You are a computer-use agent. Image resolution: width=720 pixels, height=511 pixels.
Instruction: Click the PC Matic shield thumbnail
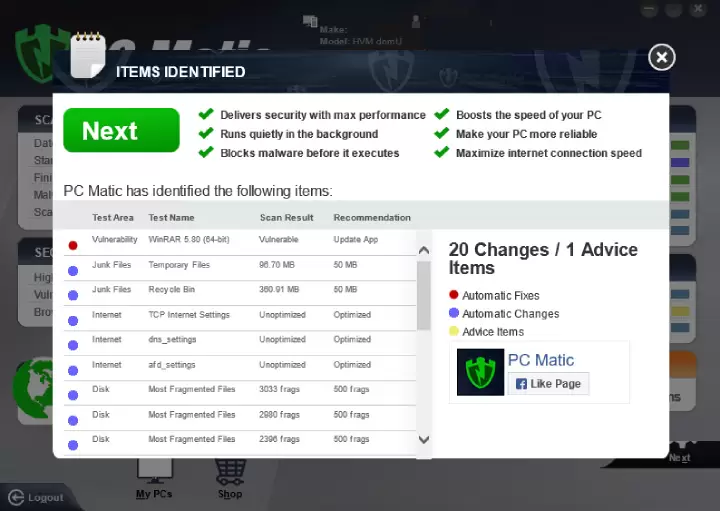click(x=480, y=372)
